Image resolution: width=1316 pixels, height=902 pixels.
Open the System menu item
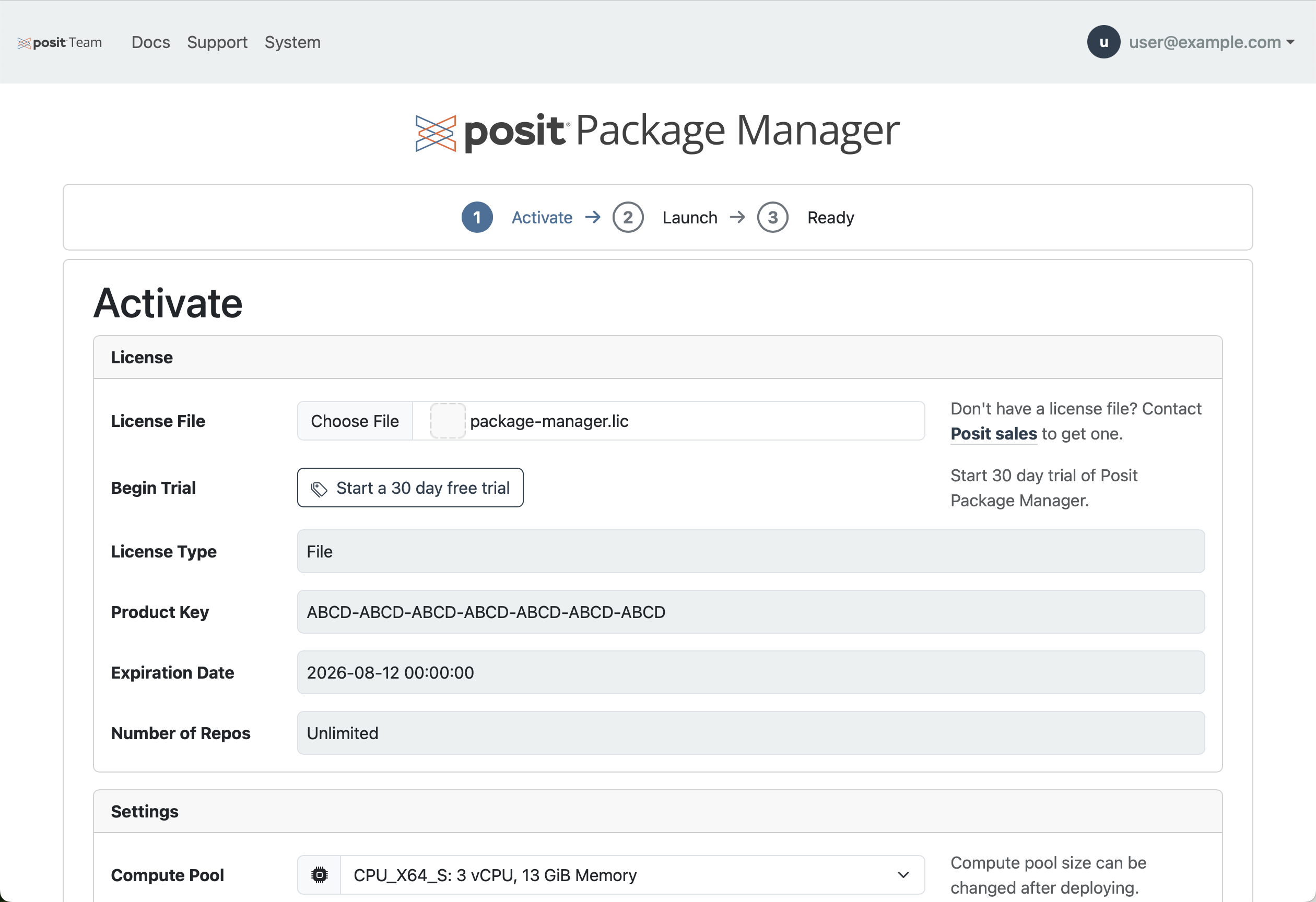click(292, 42)
